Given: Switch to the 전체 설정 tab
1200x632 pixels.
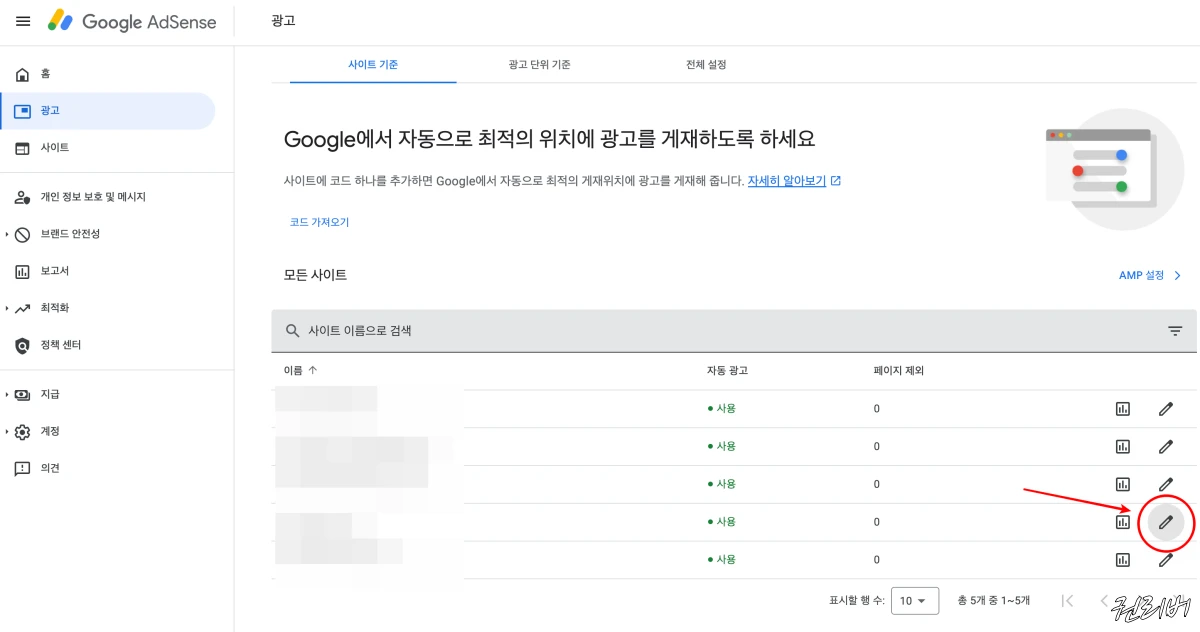Looking at the screenshot, I should 706,63.
